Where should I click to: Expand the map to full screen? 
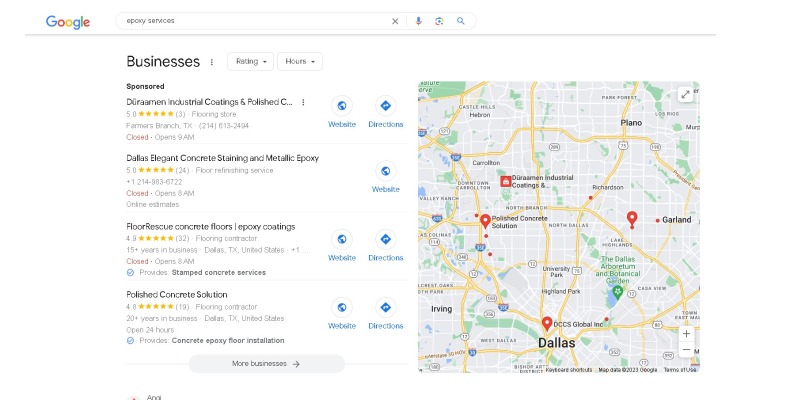pyautogui.click(x=686, y=94)
